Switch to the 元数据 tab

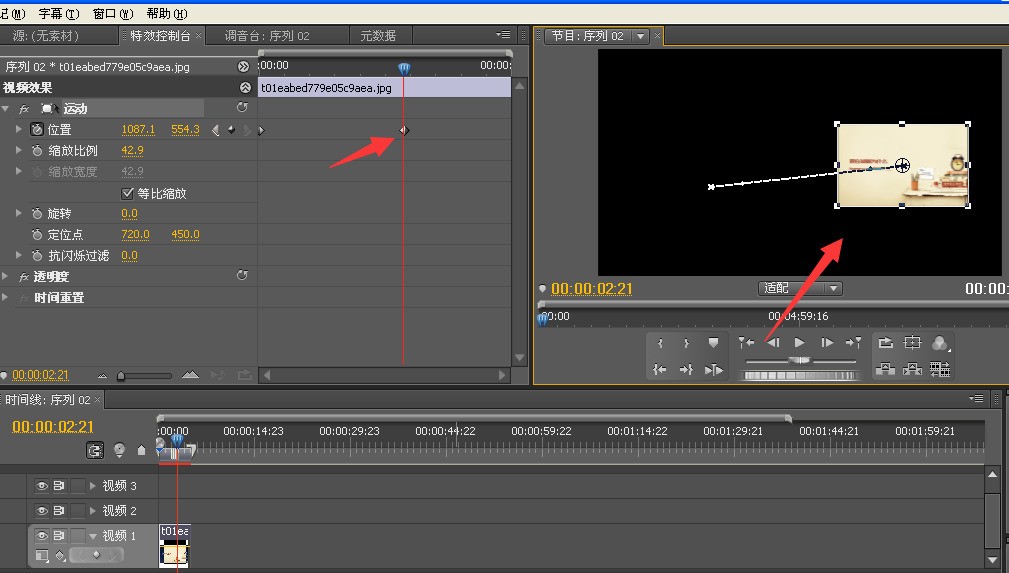(378, 36)
